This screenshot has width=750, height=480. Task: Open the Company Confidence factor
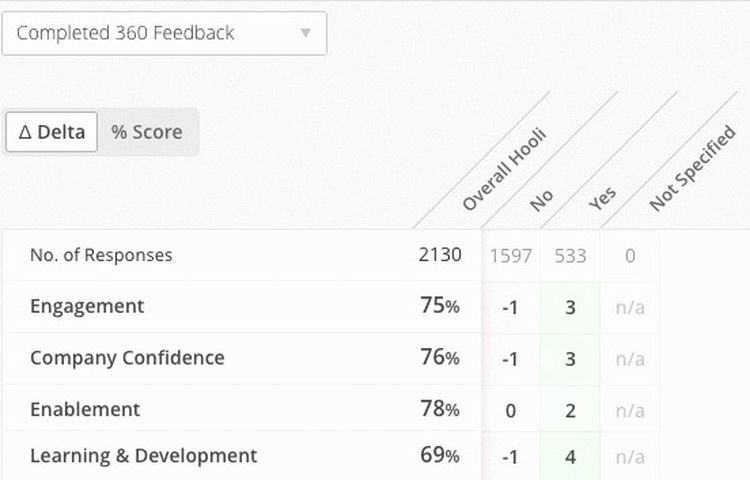[127, 358]
